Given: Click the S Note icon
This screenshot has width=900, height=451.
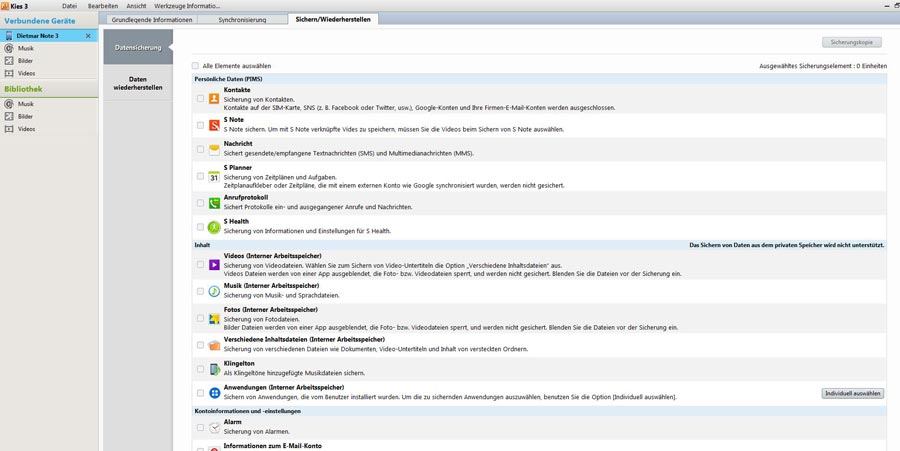Looking at the screenshot, I should click(214, 125).
